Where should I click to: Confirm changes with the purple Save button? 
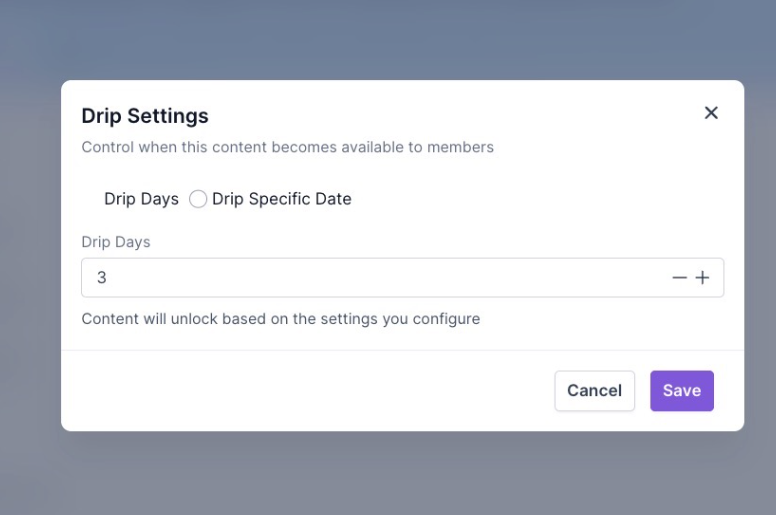tap(681, 391)
